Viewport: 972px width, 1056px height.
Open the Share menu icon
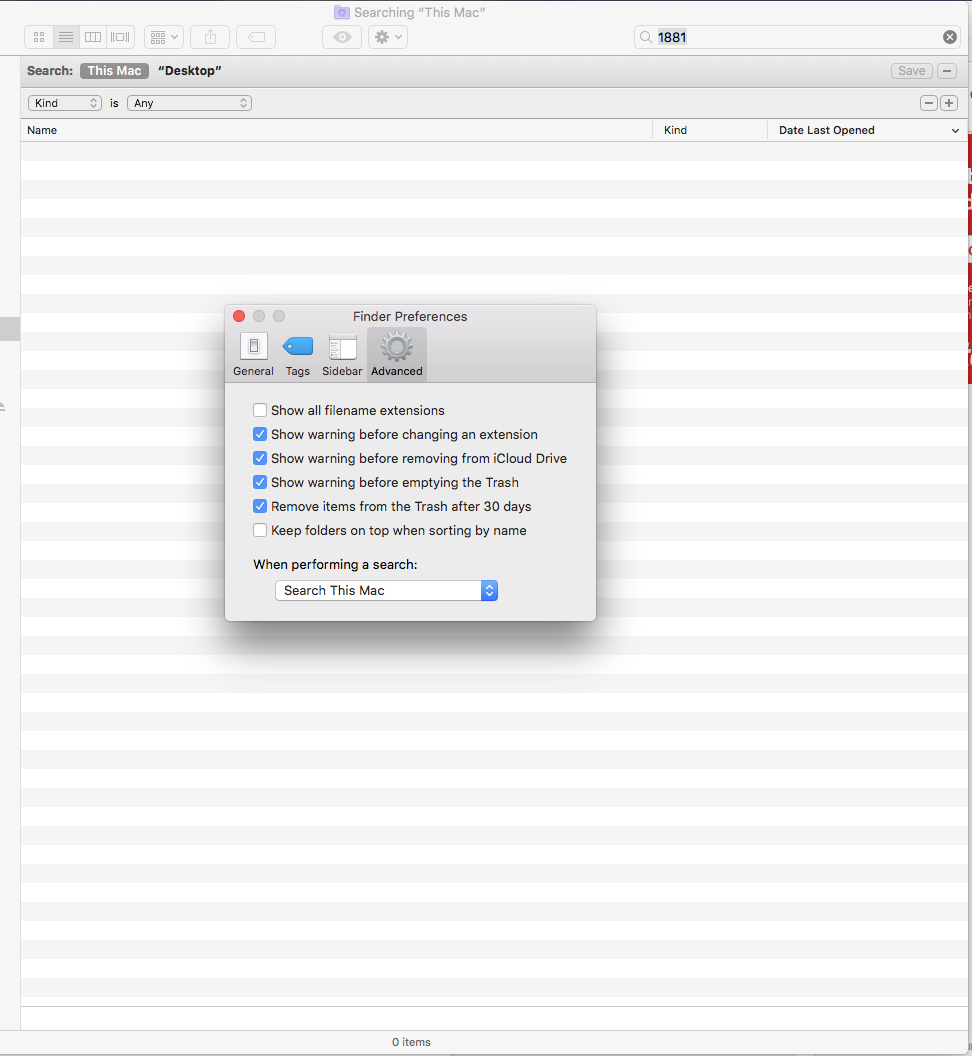point(209,37)
